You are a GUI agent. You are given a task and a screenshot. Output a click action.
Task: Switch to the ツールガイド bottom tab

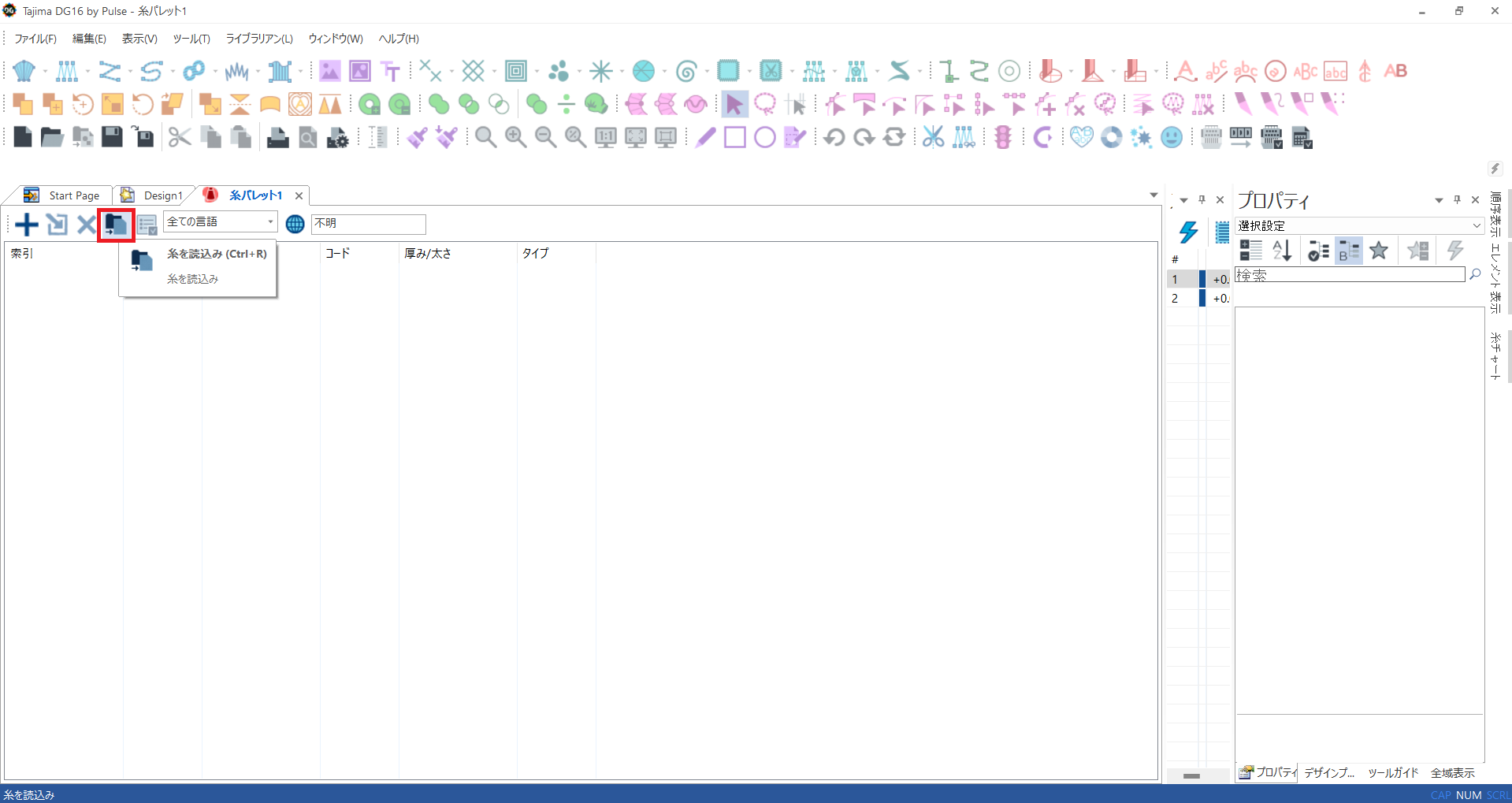[1393, 773]
